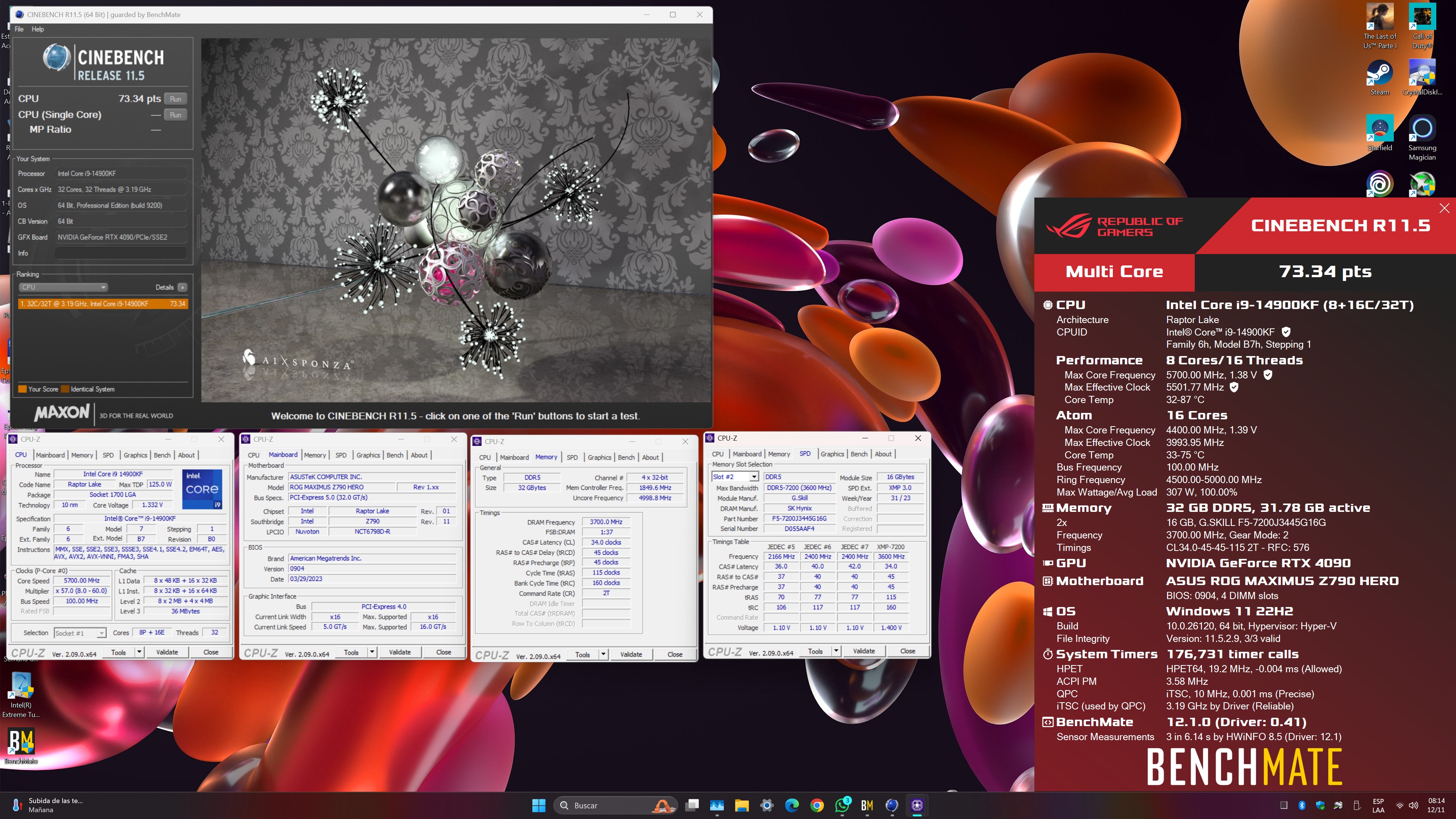Open Microsoft Edge from the taskbar
1456x819 pixels.
791,805
